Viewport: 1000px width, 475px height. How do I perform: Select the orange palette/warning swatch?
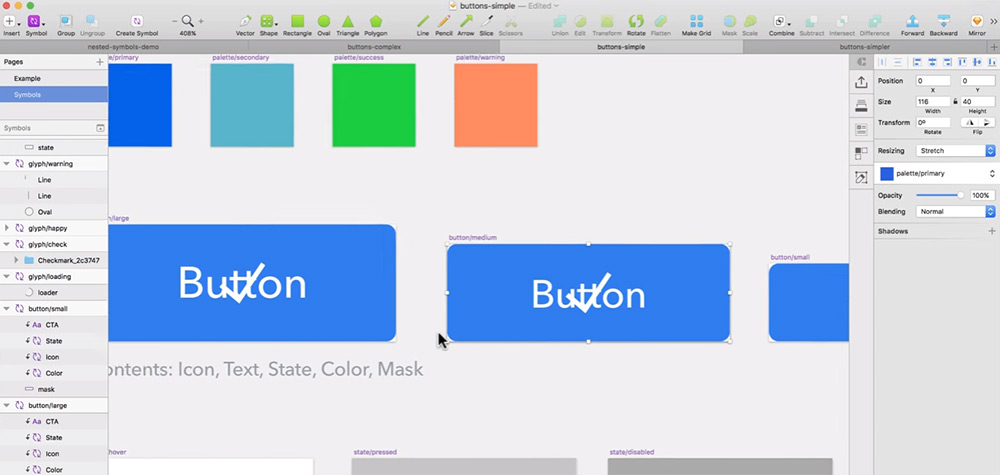[496, 105]
